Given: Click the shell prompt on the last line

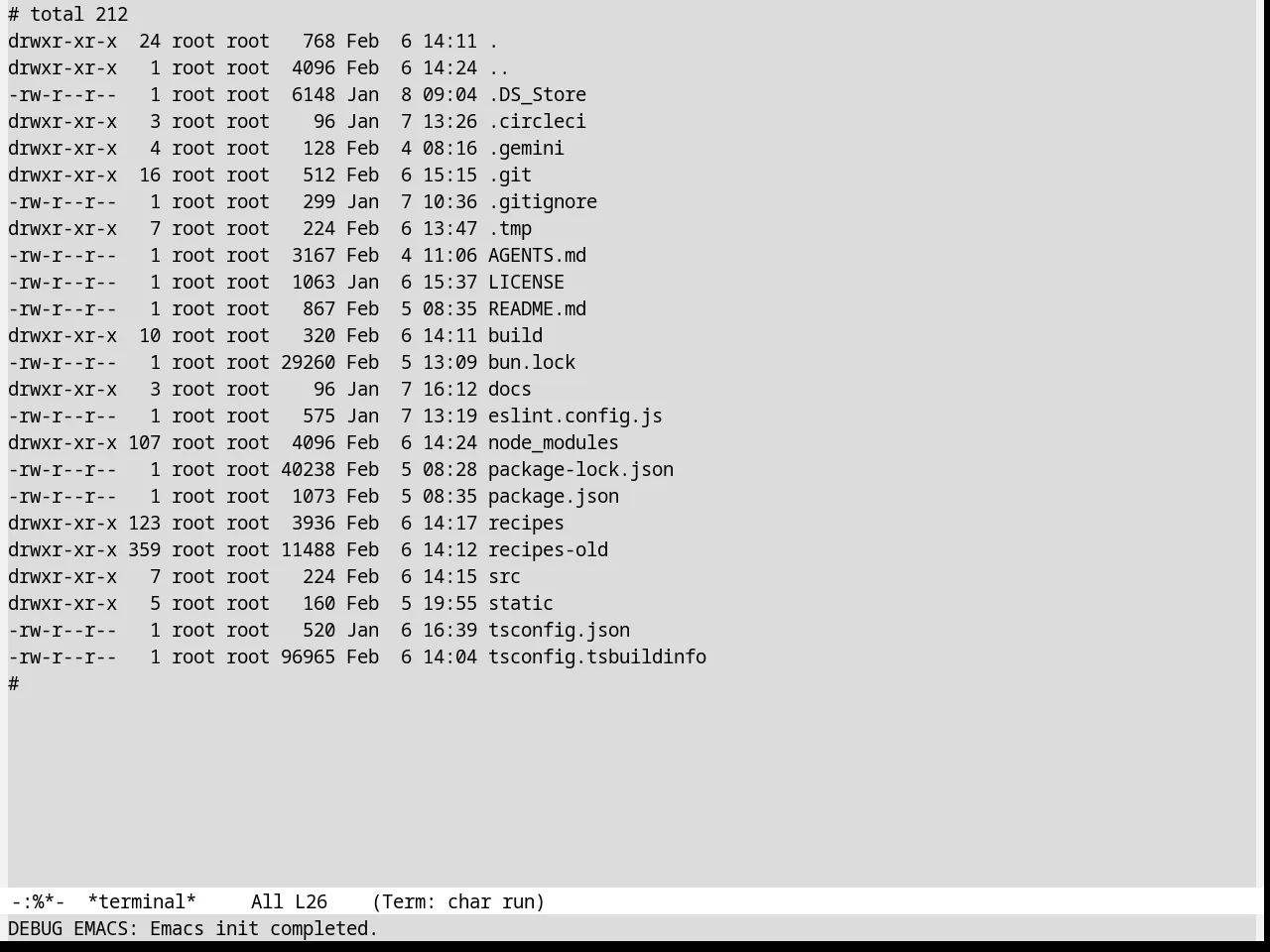Looking at the screenshot, I should point(14,684).
